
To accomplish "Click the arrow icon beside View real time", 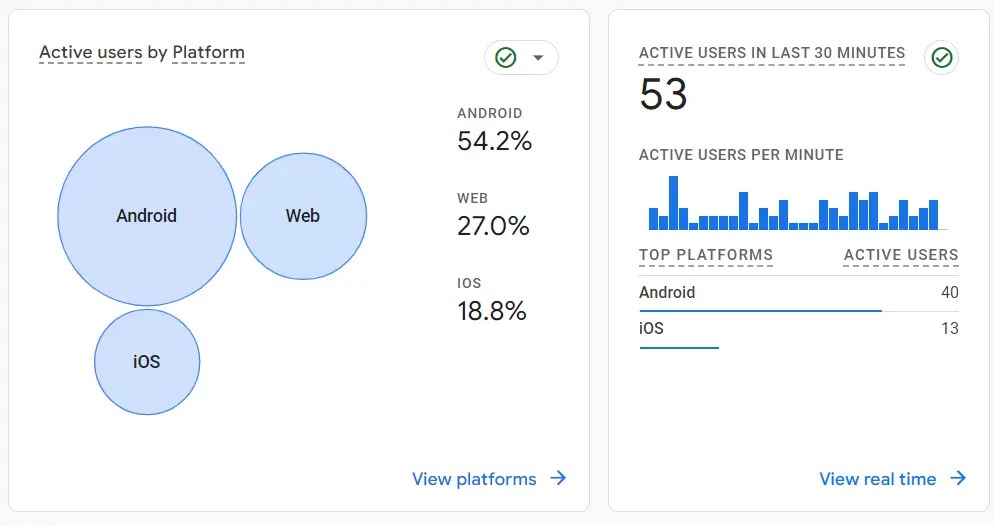I will [x=958, y=478].
